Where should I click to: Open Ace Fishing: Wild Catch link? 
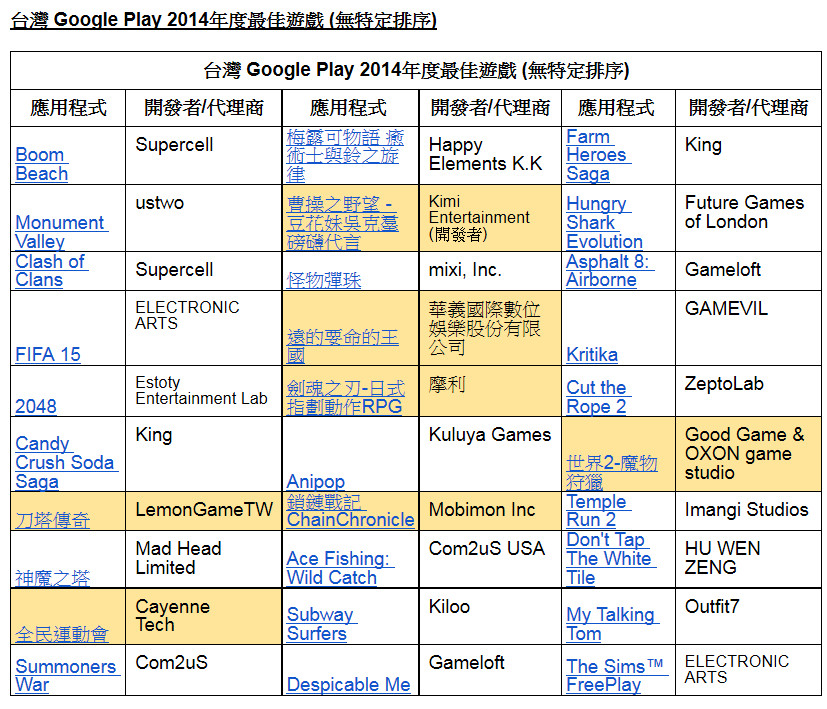[x=340, y=568]
